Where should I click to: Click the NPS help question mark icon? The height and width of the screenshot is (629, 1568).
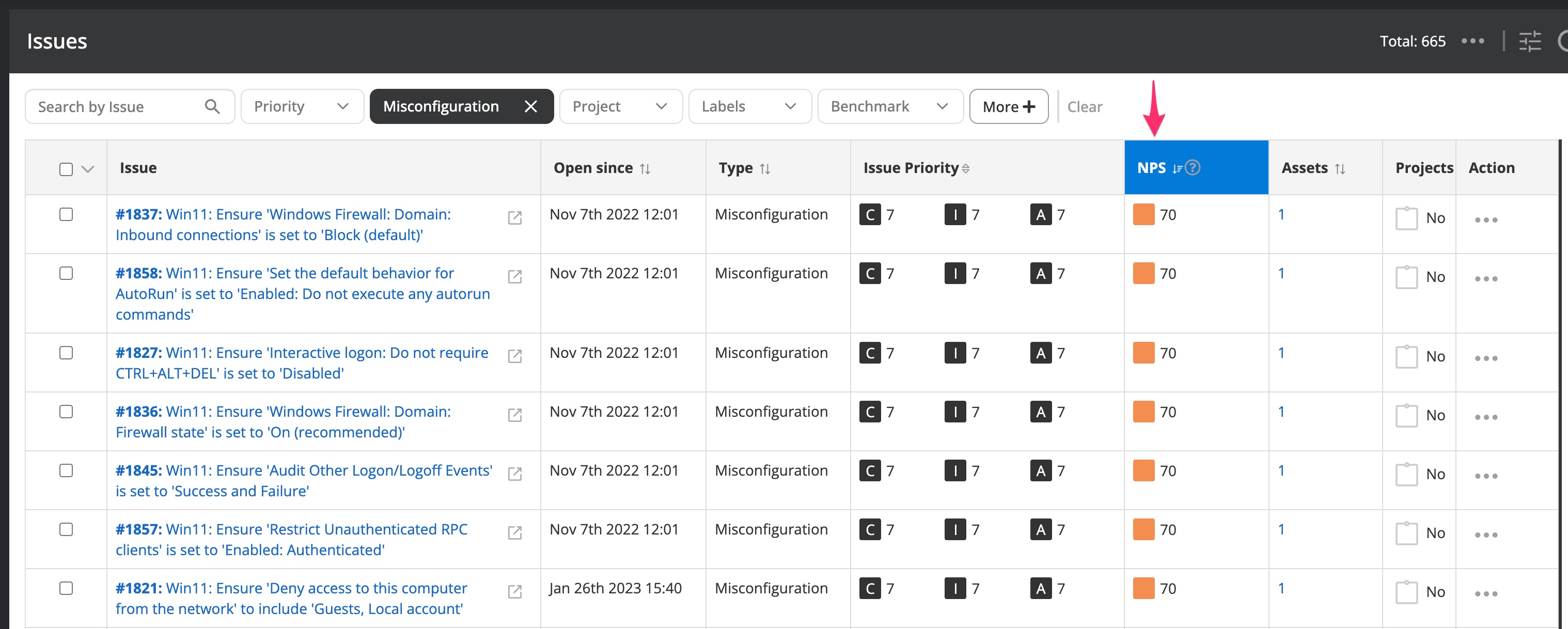[1193, 167]
